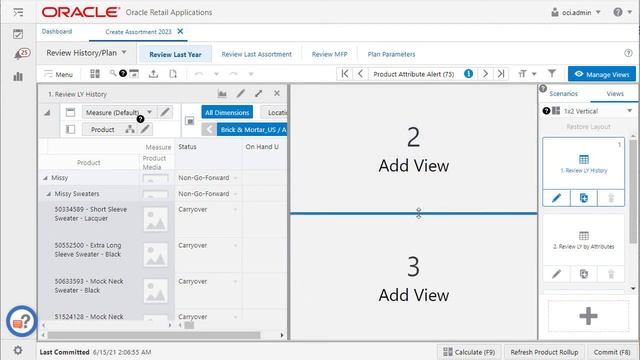This screenshot has height=360, width=640.
Task: Open help for the views side panel
Action: (x=543, y=89)
